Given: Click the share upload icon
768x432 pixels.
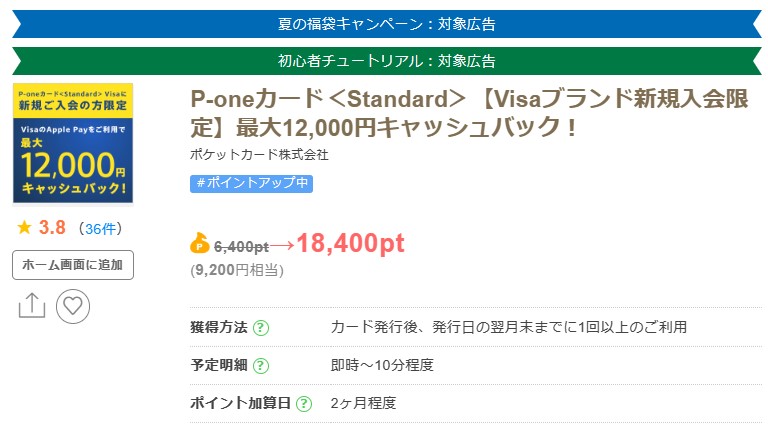Looking at the screenshot, I should (x=32, y=306).
